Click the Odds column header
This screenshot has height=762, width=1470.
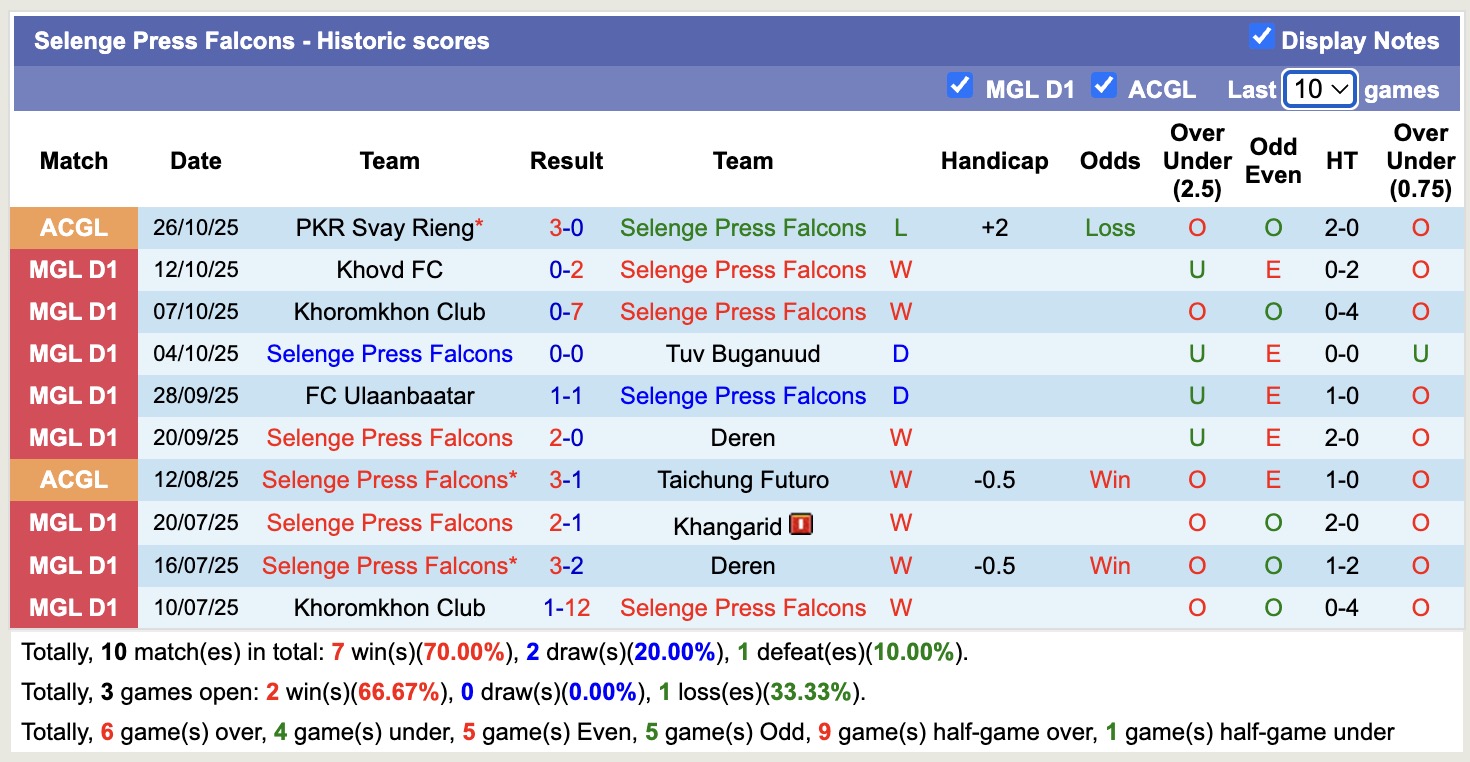point(1110,160)
